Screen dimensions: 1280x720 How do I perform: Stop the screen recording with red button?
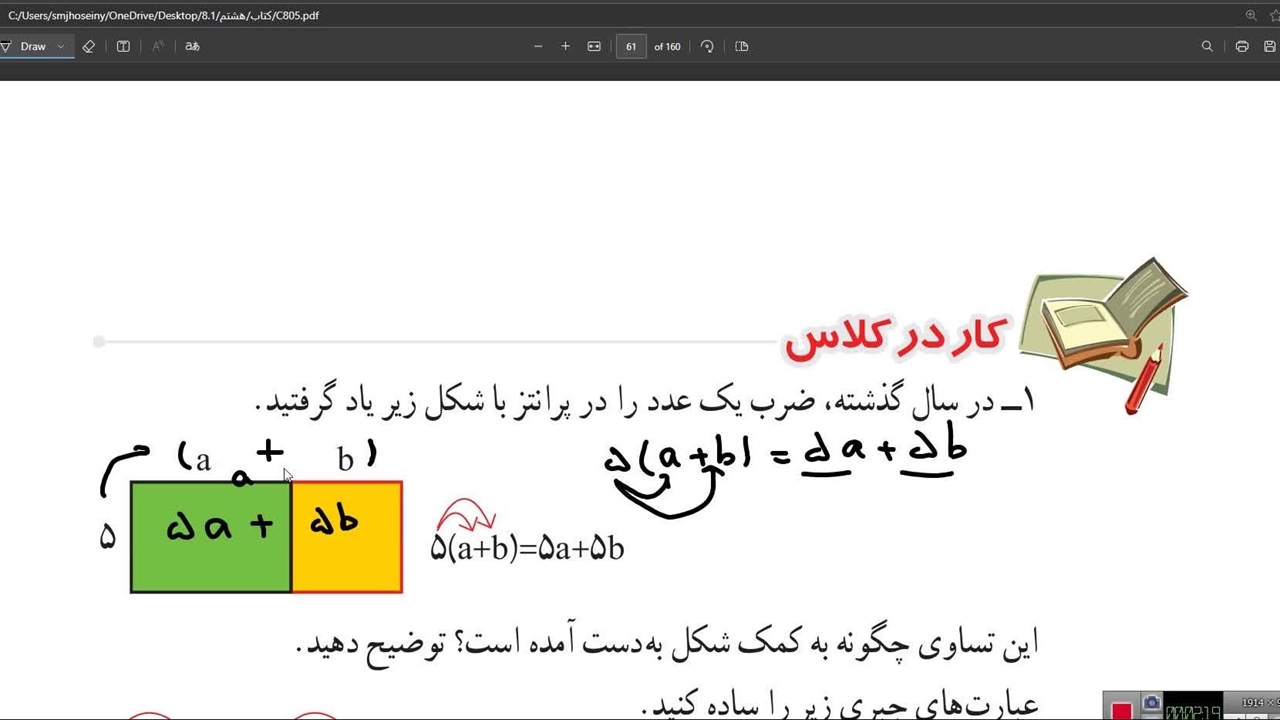1121,709
